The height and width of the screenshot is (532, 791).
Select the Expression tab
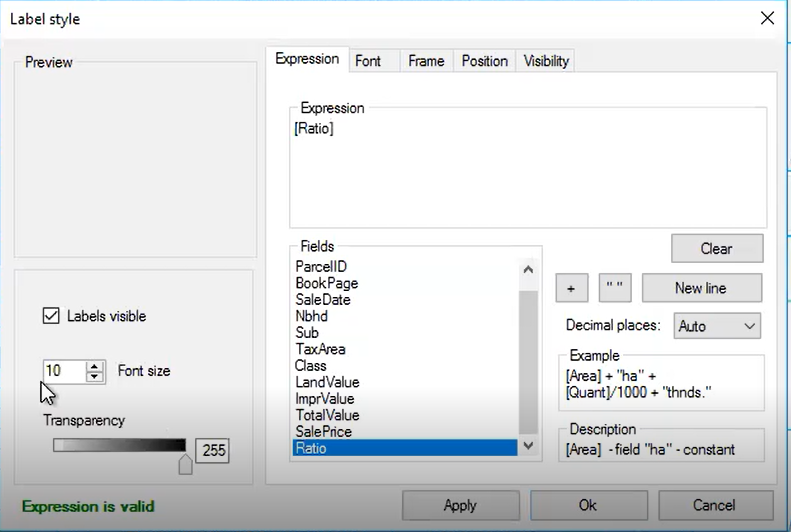[x=307, y=59]
